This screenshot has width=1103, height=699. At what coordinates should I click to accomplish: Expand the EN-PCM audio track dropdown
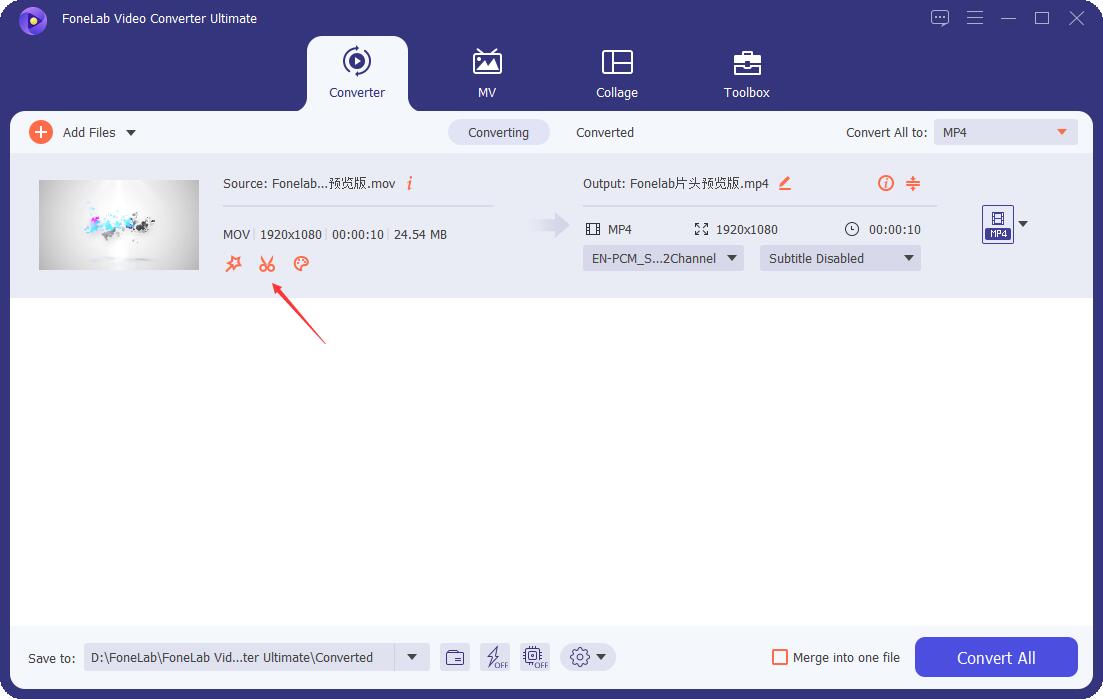click(663, 258)
